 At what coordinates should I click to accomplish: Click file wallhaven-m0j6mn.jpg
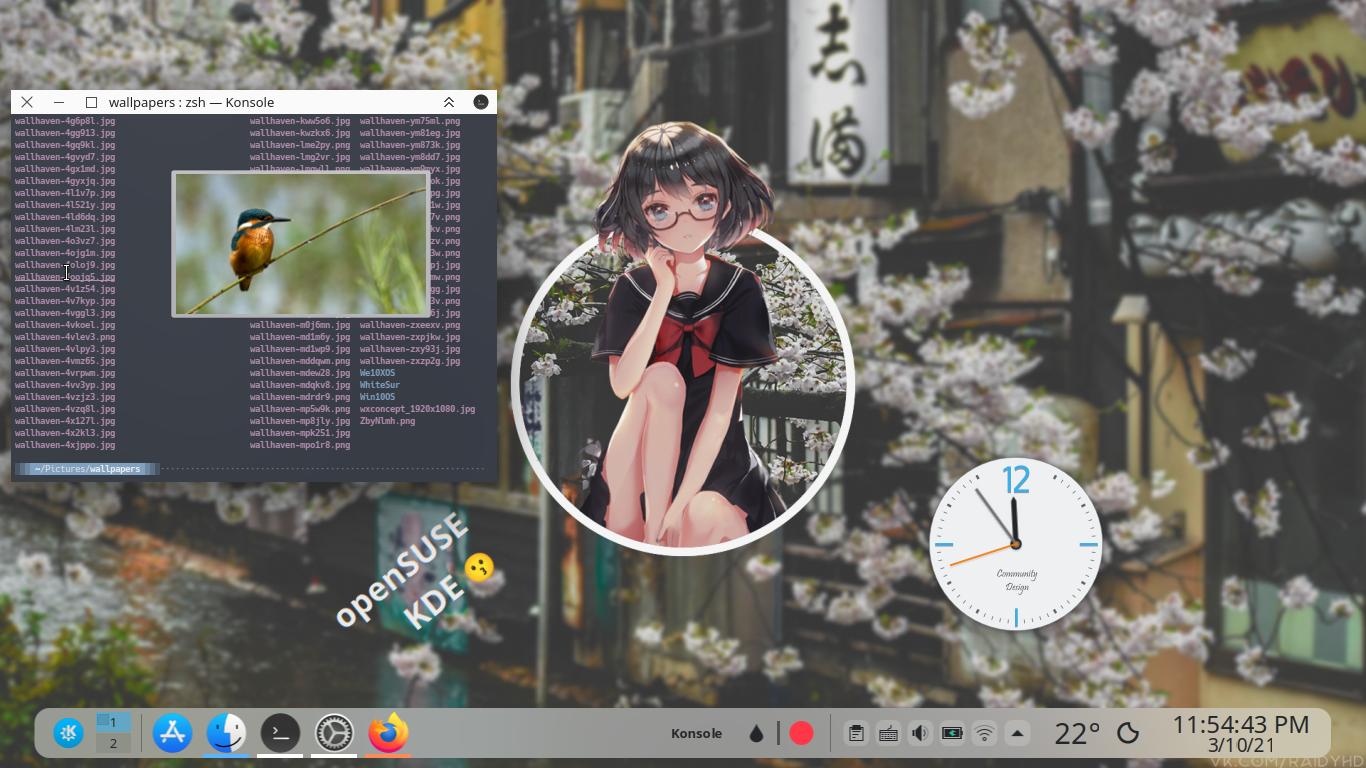click(300, 325)
